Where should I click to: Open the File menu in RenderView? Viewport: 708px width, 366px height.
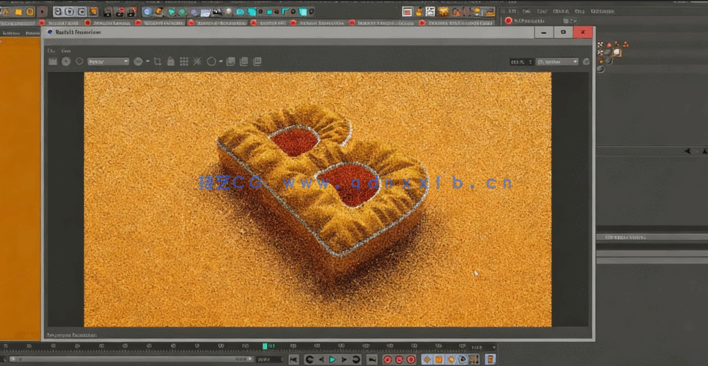click(x=51, y=51)
